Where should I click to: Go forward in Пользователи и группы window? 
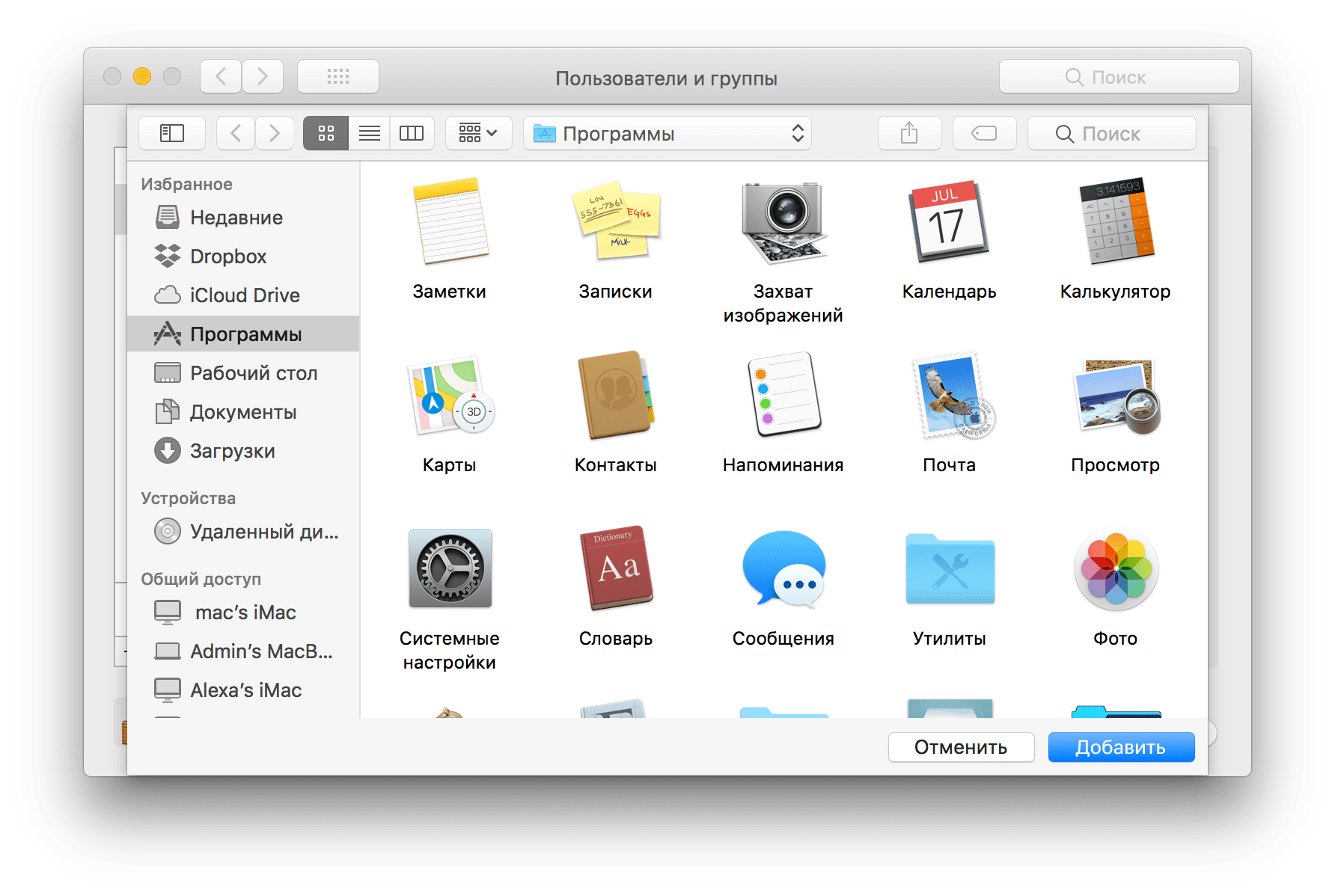(263, 76)
